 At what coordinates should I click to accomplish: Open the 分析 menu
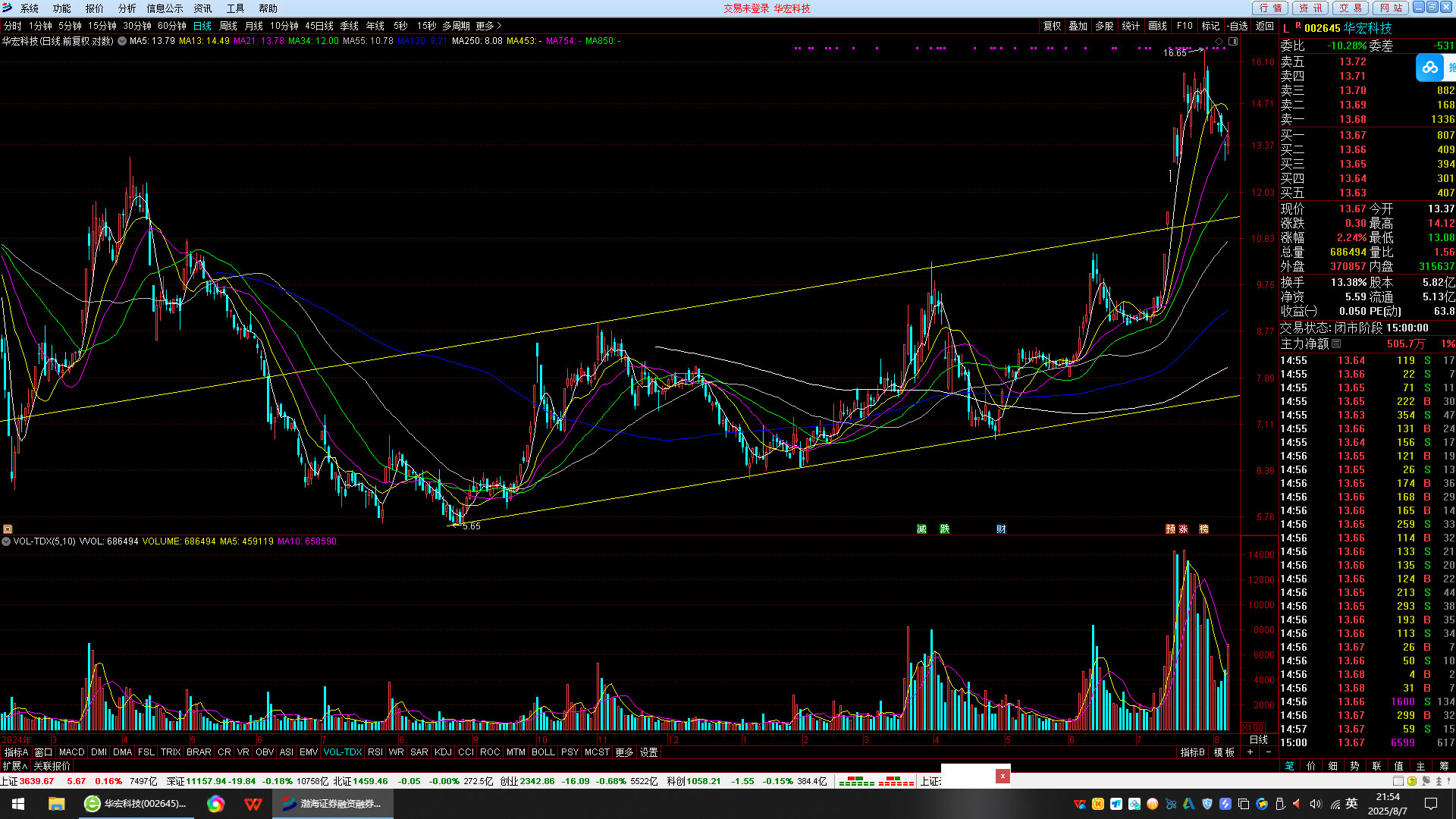click(127, 8)
